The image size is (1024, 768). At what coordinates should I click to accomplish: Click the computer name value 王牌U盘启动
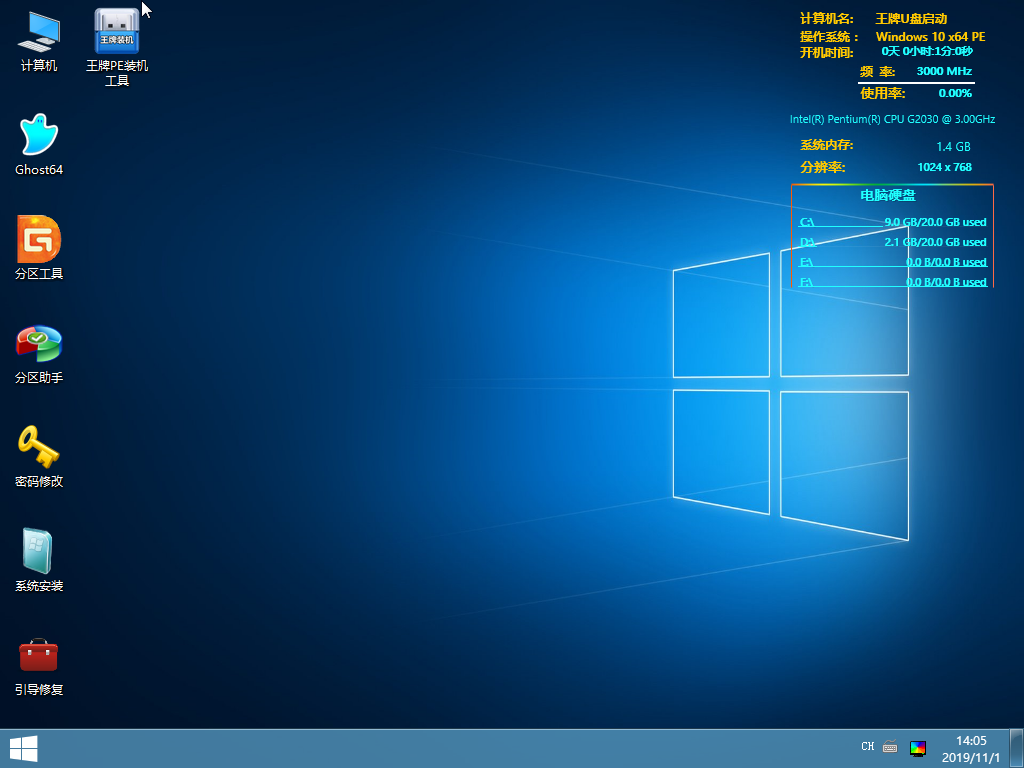coord(911,19)
